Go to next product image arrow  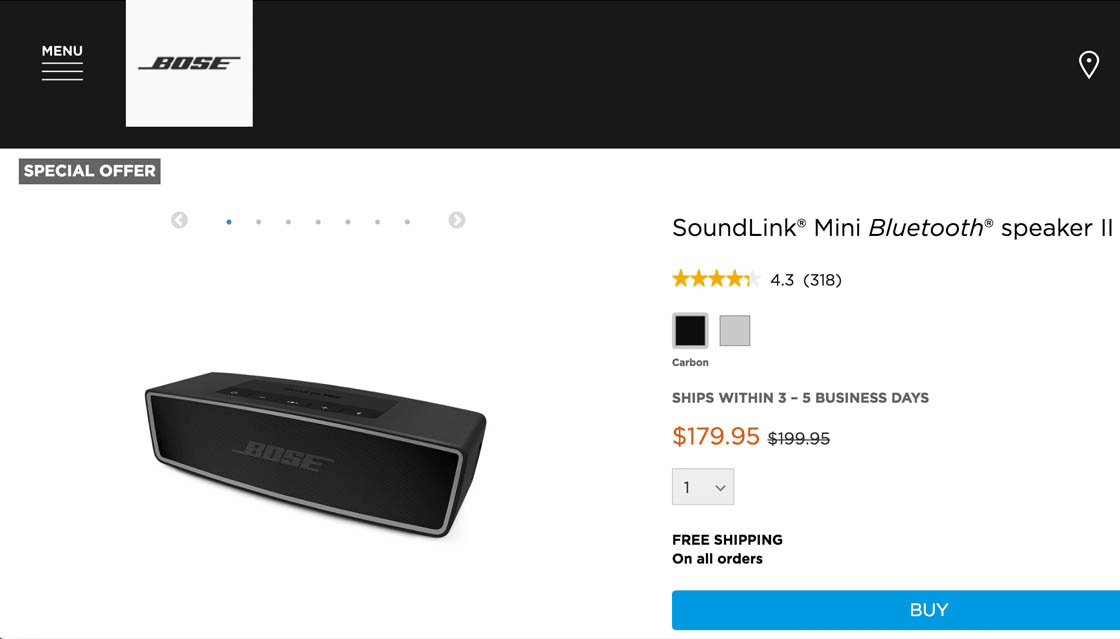pyautogui.click(x=457, y=220)
